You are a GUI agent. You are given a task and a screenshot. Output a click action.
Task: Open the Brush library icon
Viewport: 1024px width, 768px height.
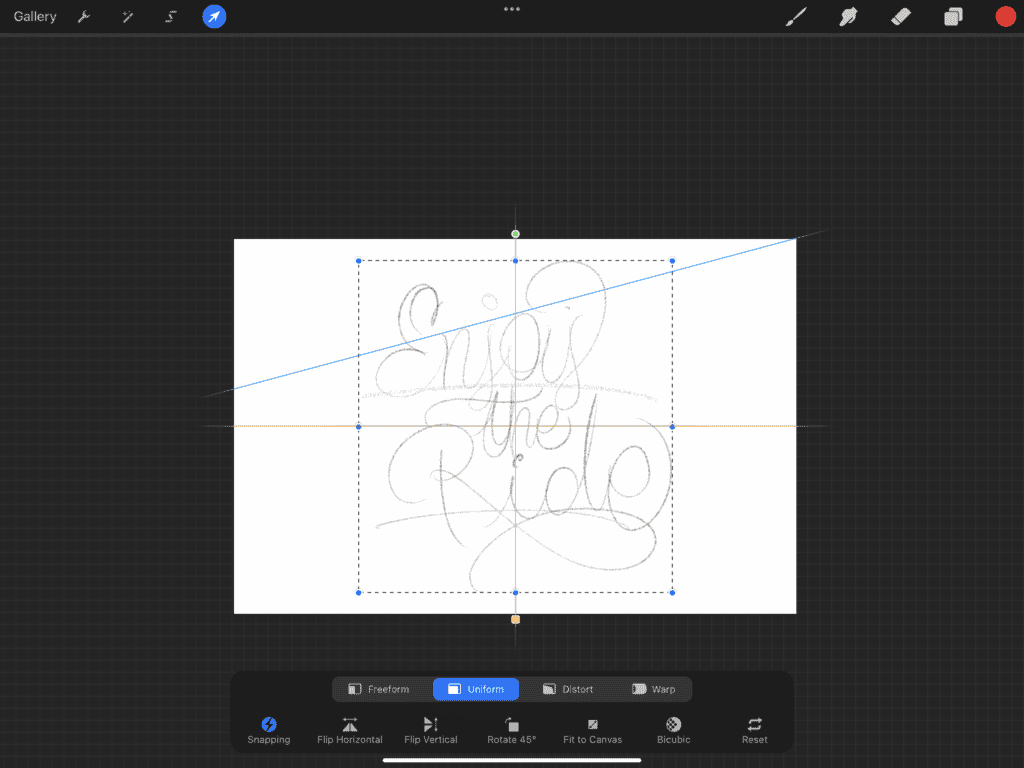(795, 16)
